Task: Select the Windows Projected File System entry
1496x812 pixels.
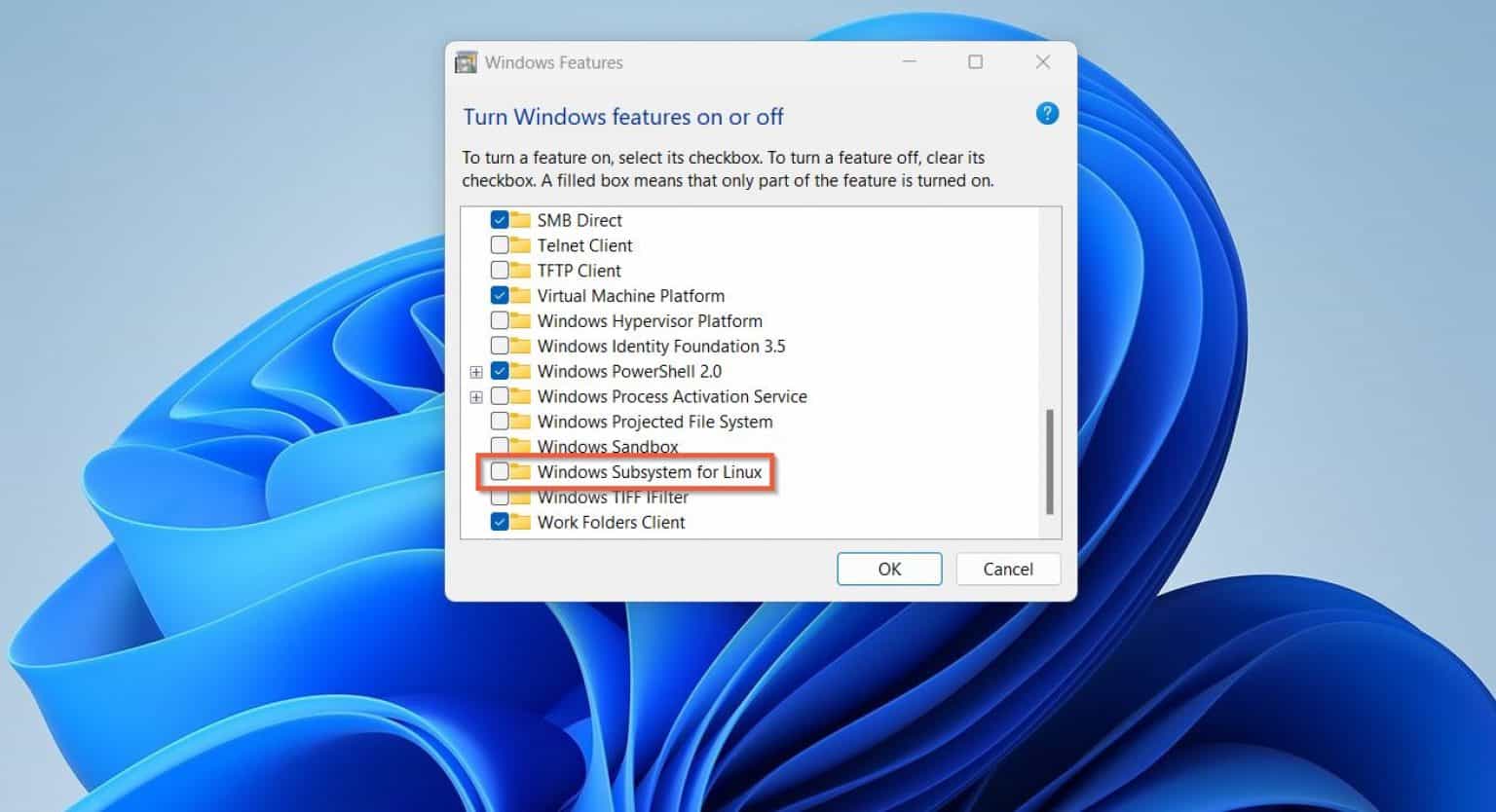Action: coord(654,422)
